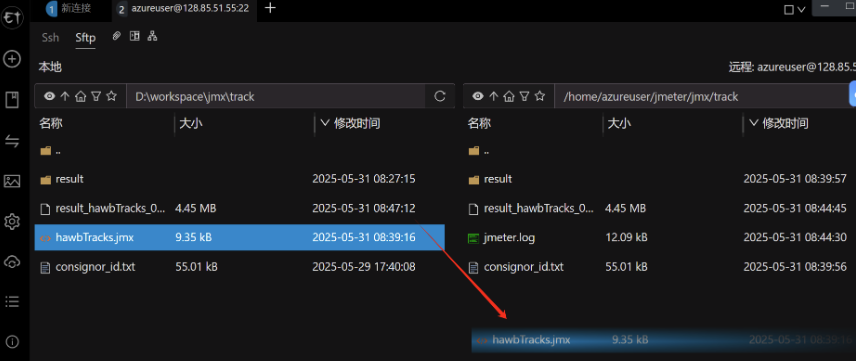Open the cloud sync icon in sidebar
Viewport: 856px width, 361px height.
12,262
